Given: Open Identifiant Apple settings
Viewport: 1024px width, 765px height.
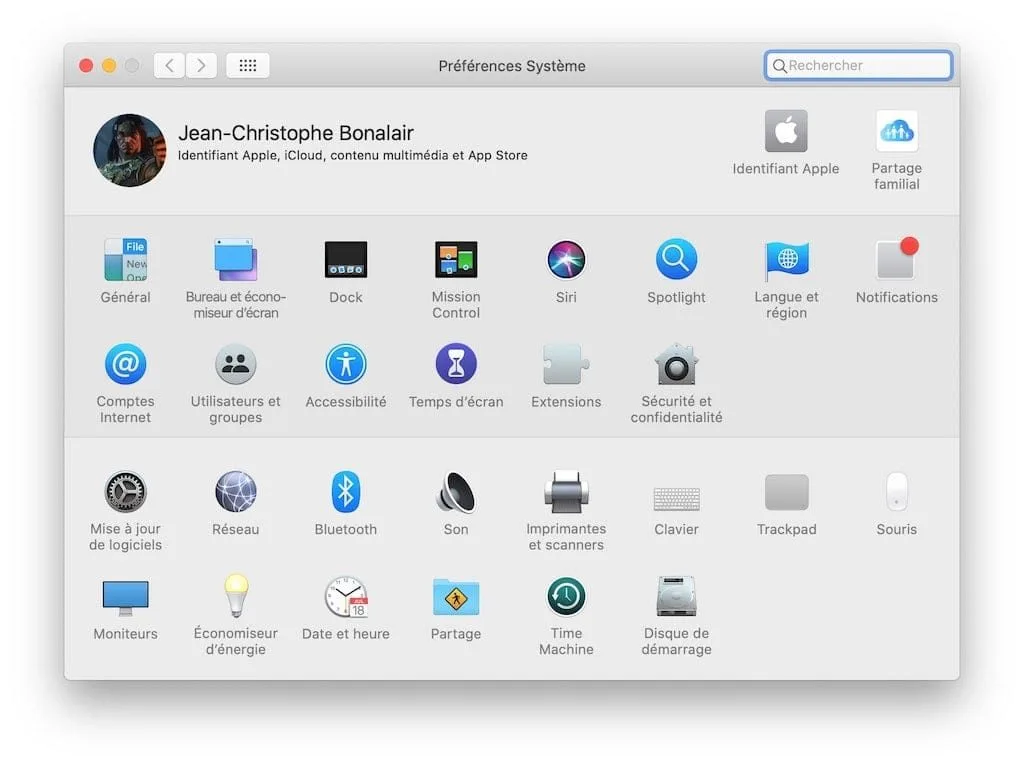Looking at the screenshot, I should click(786, 131).
